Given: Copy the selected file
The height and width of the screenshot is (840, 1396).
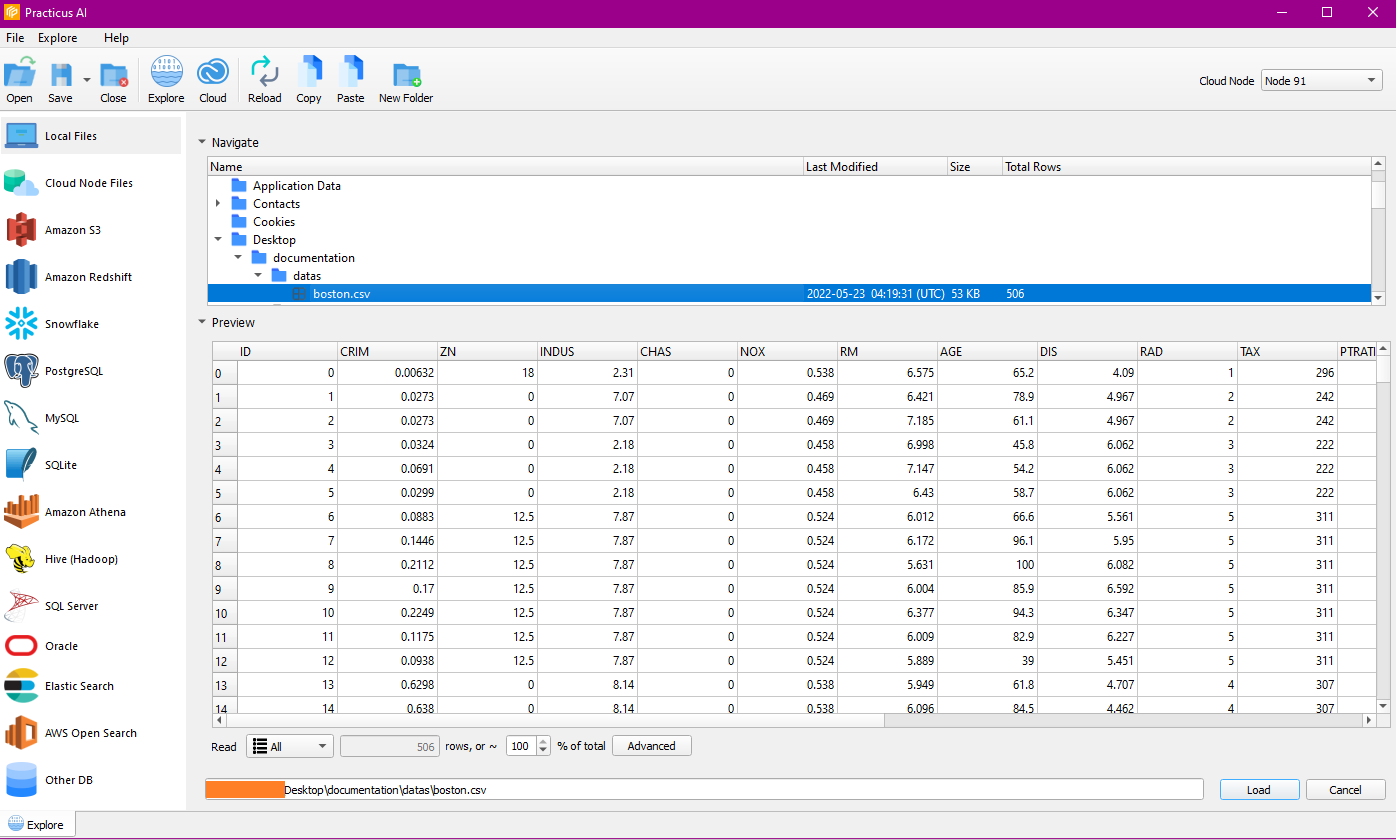Looking at the screenshot, I should point(308,80).
